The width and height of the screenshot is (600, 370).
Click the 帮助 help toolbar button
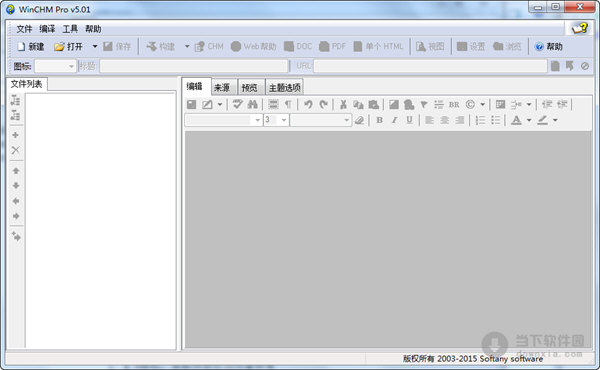(x=549, y=47)
